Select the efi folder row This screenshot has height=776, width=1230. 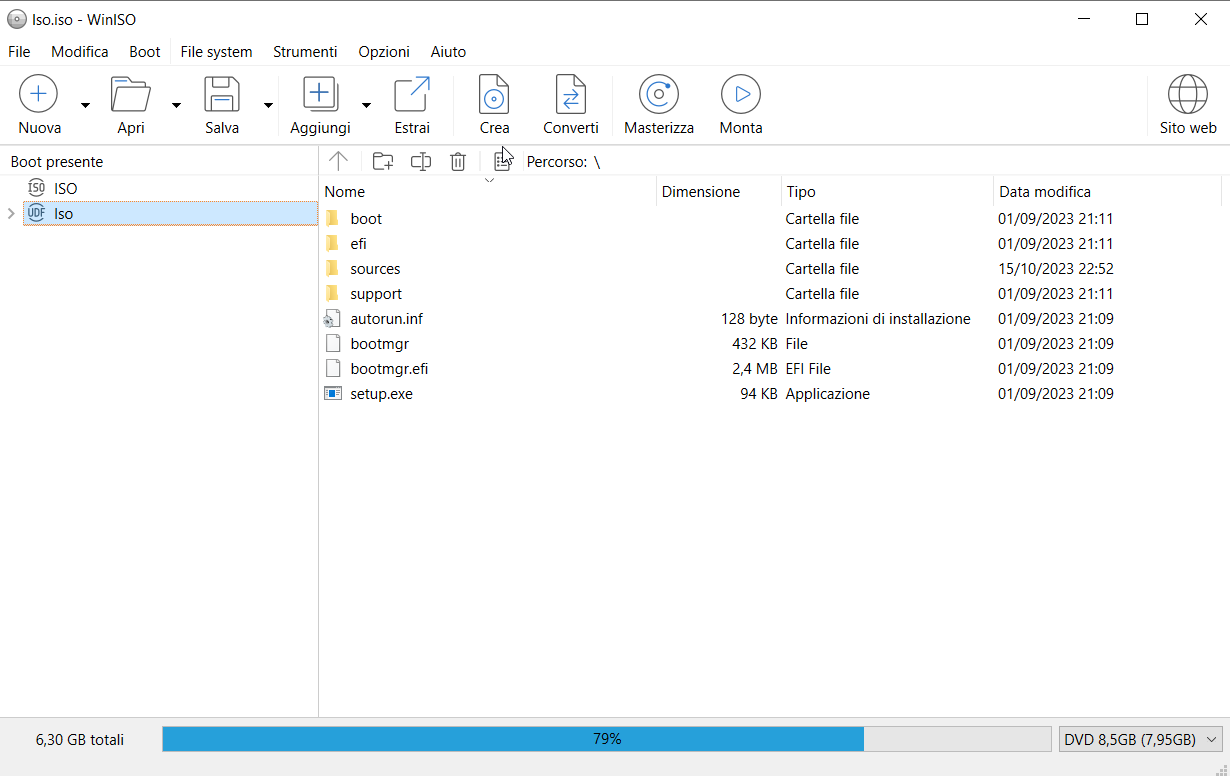click(x=770, y=243)
